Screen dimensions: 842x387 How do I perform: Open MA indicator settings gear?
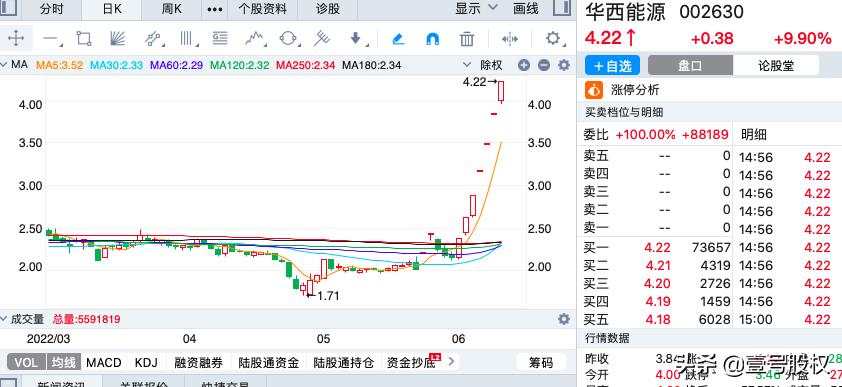coord(563,65)
